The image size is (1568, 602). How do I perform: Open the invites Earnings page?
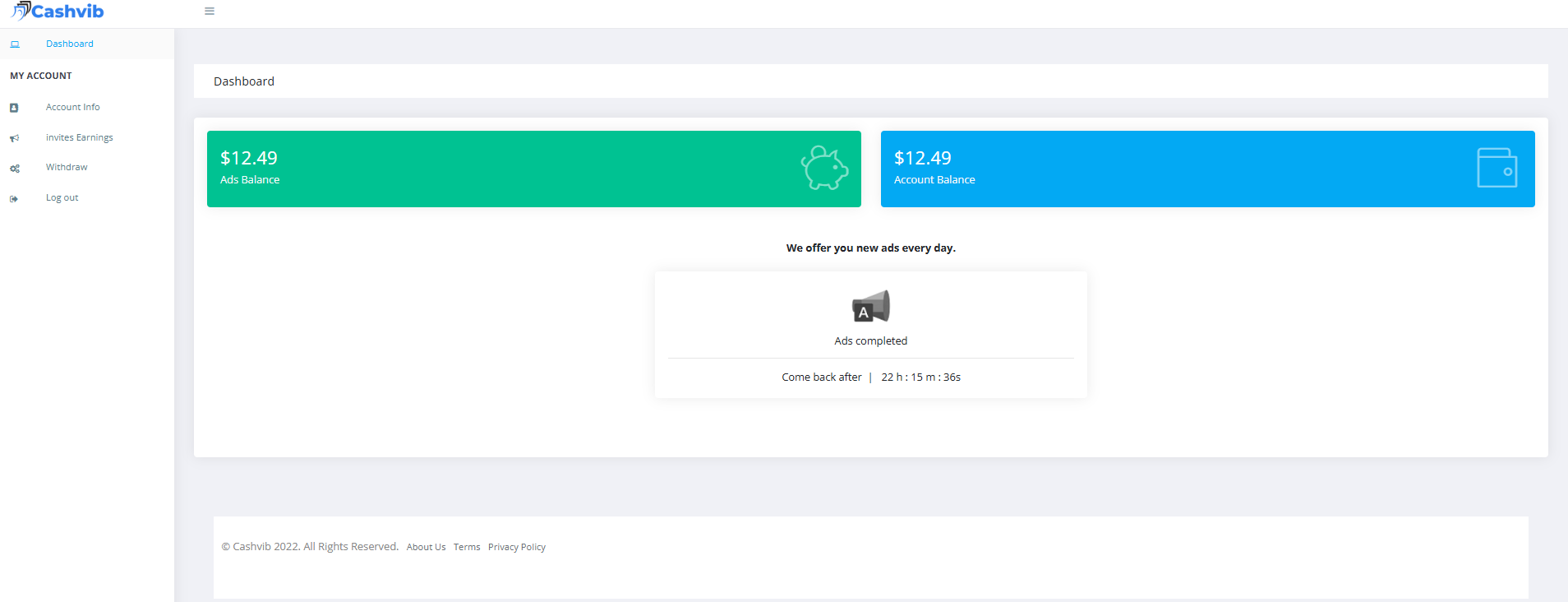79,138
